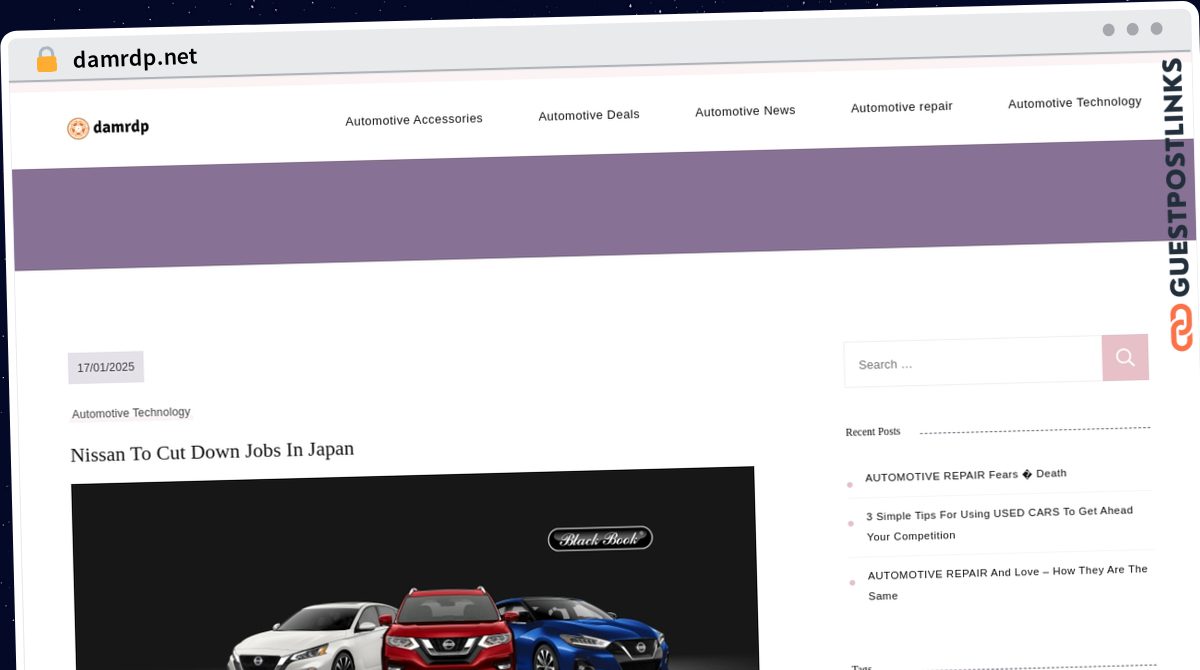Open the Automotive repair menu item

pos(901,107)
